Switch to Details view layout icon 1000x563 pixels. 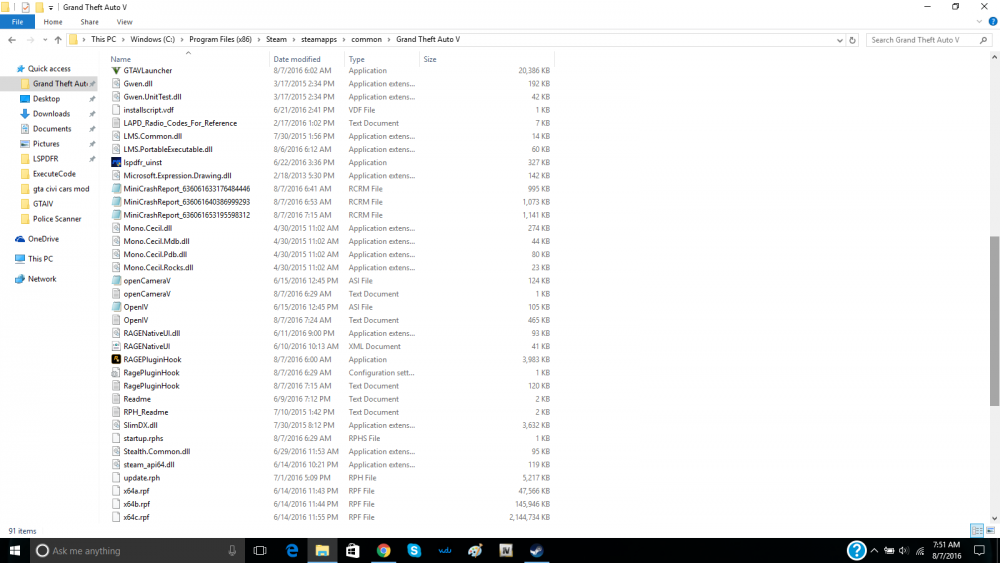click(976, 530)
